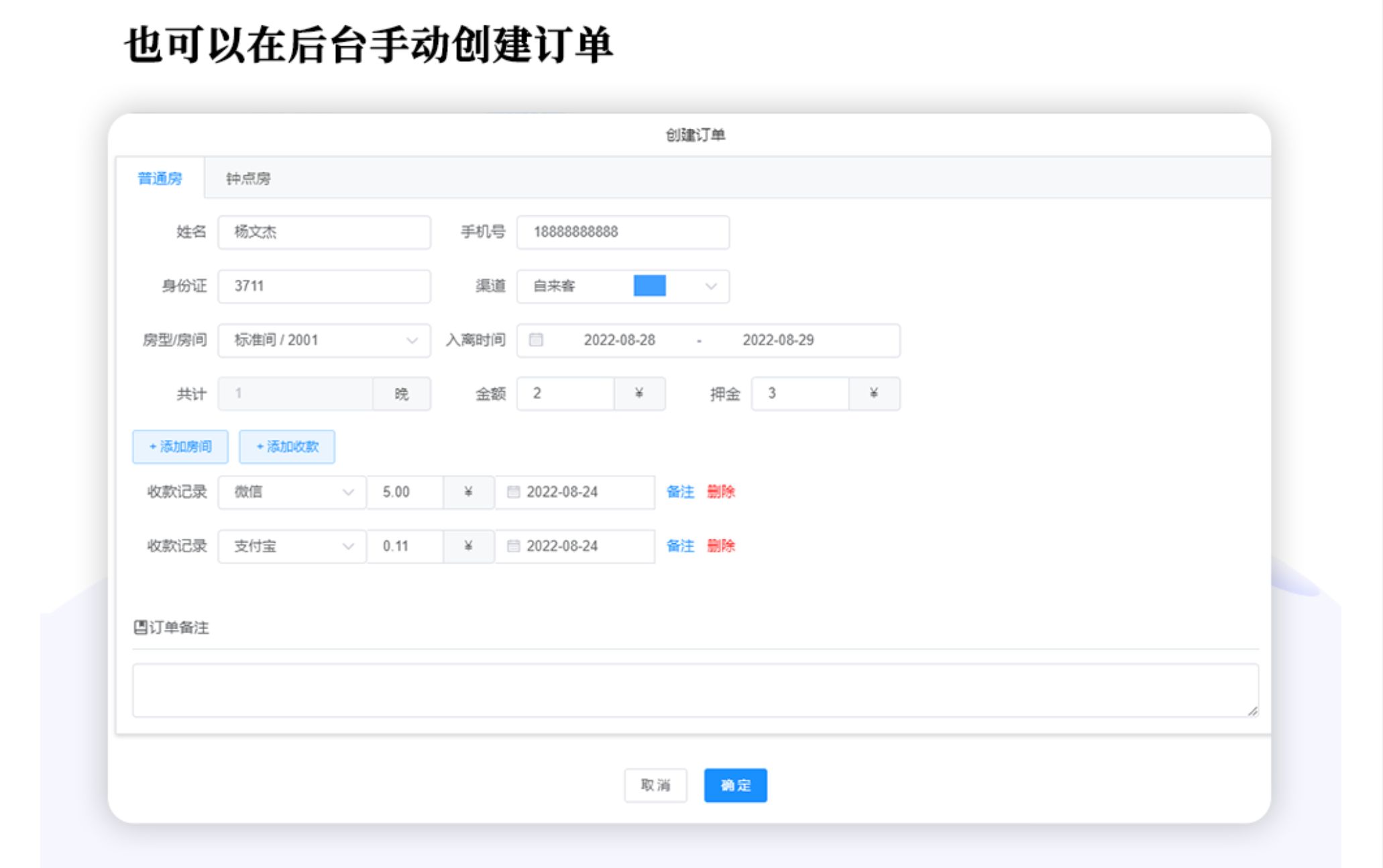Click the calendar icon in 入离时间
1383x868 pixels.
(536, 340)
